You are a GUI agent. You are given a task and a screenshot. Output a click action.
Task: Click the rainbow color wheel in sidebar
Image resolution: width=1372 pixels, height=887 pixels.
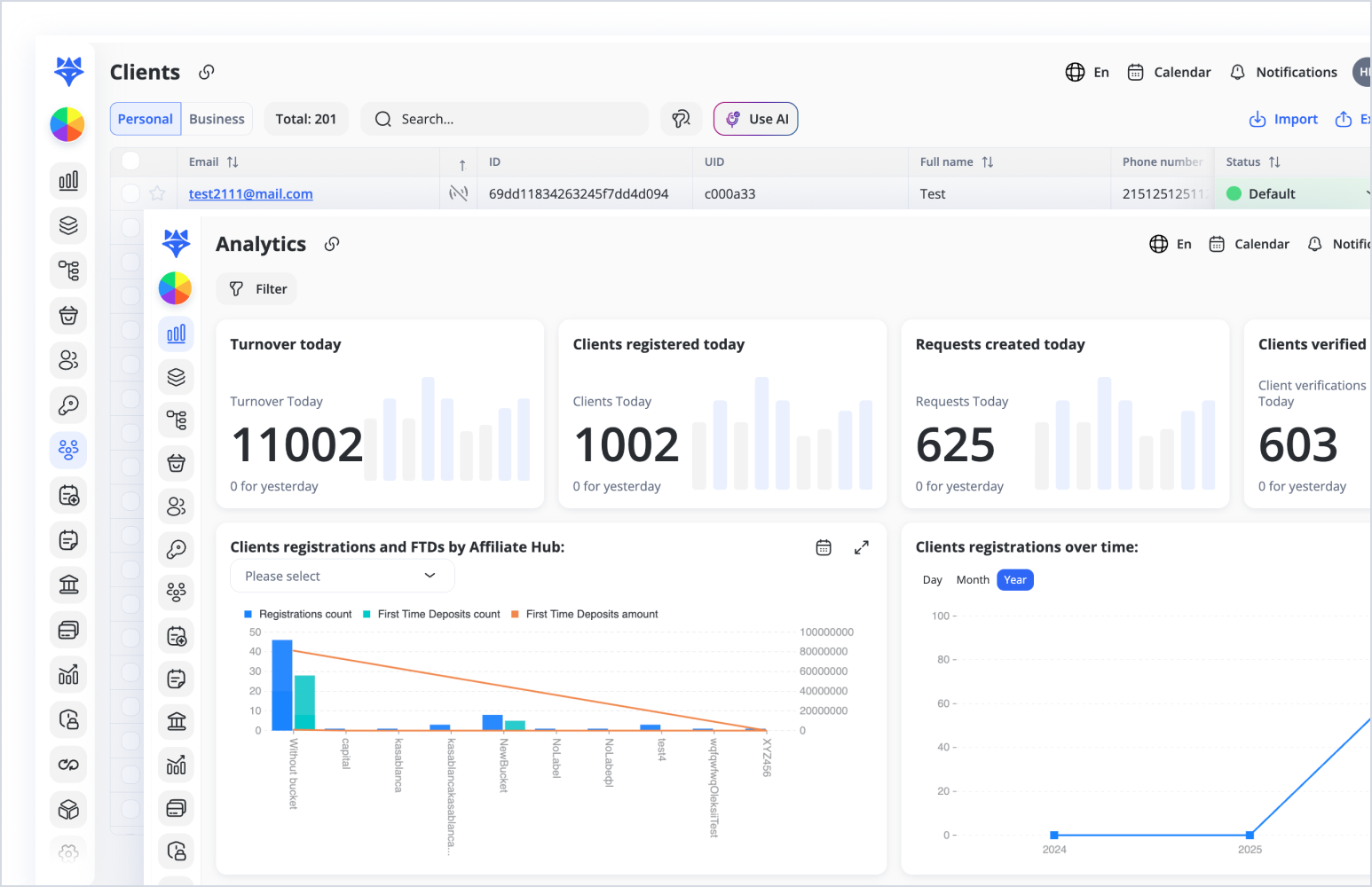[x=67, y=124]
